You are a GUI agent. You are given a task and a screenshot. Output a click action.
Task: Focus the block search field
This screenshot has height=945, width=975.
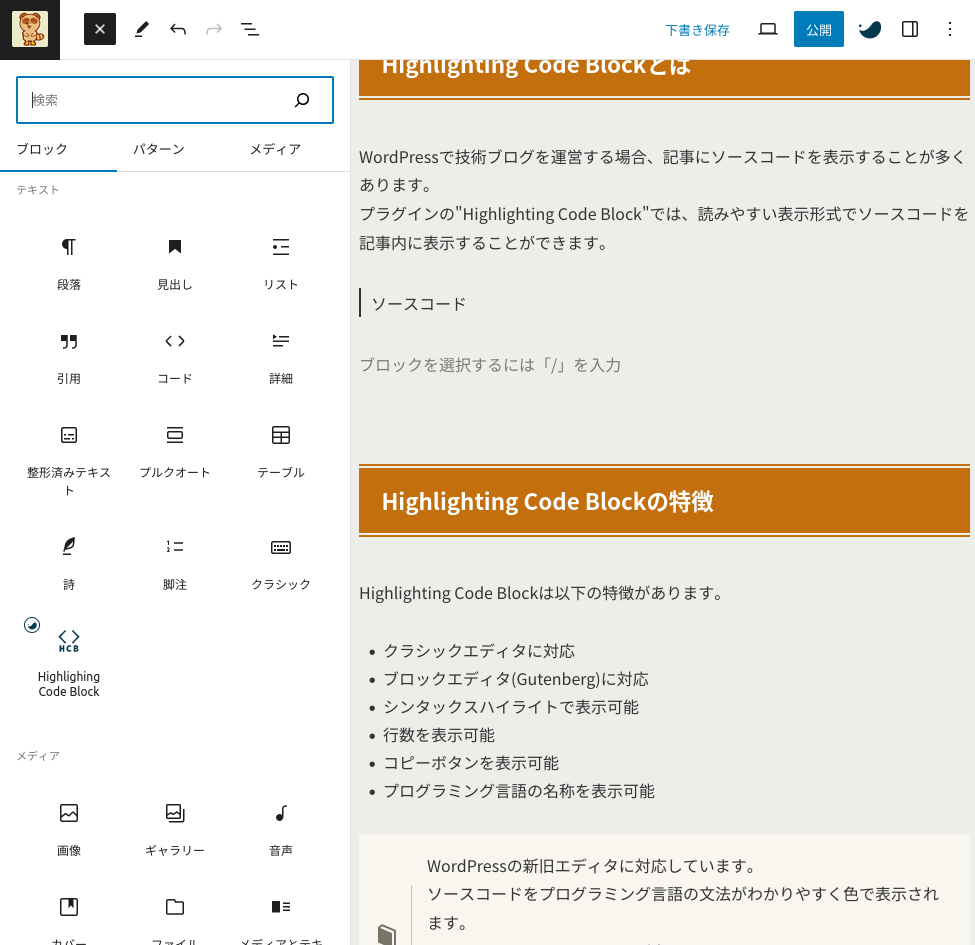click(160, 100)
